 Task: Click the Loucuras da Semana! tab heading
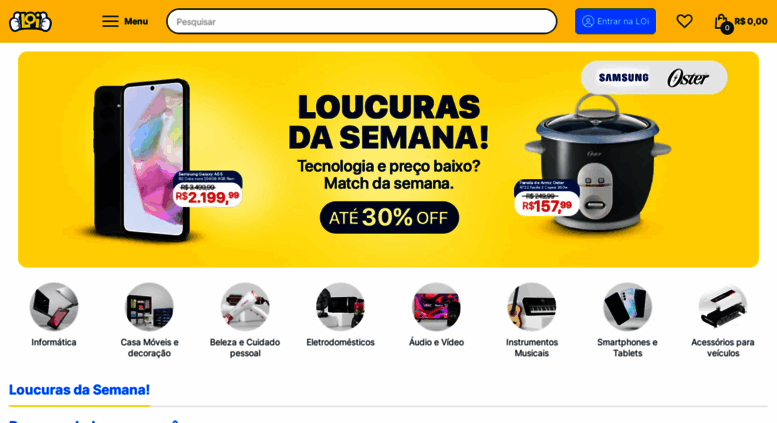(x=79, y=390)
